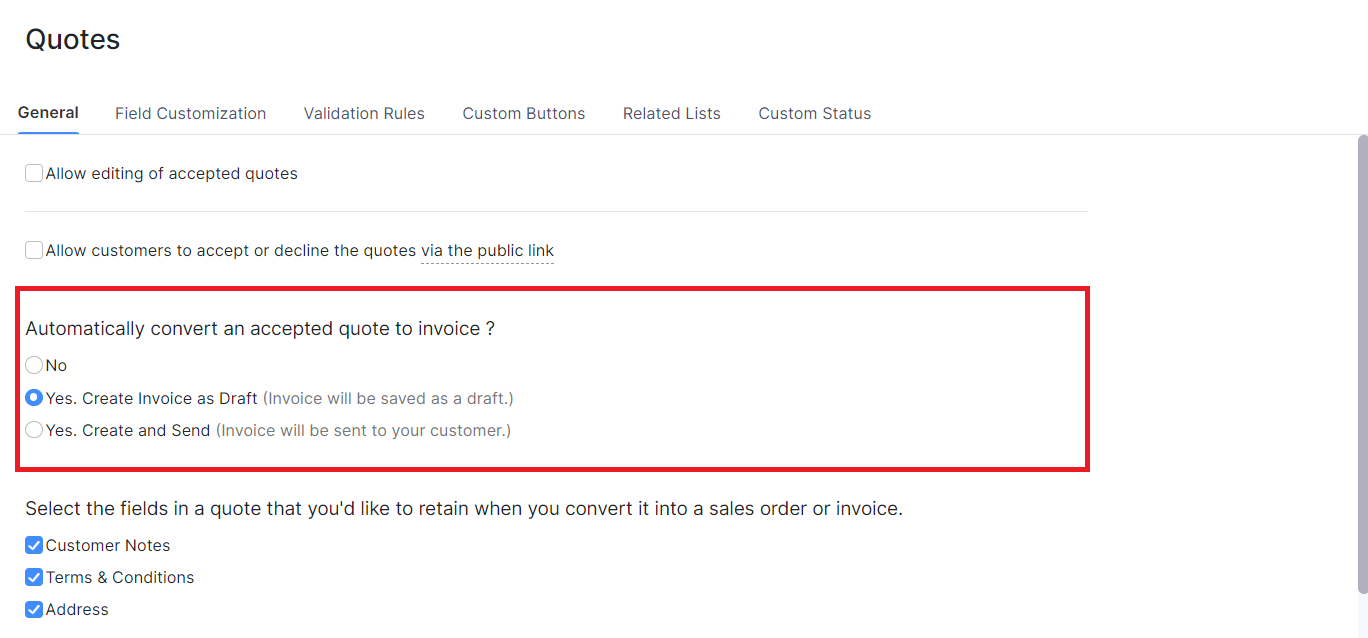Open the Field Customization tab
Viewport: 1368px width, 638px height.
pyautogui.click(x=190, y=114)
